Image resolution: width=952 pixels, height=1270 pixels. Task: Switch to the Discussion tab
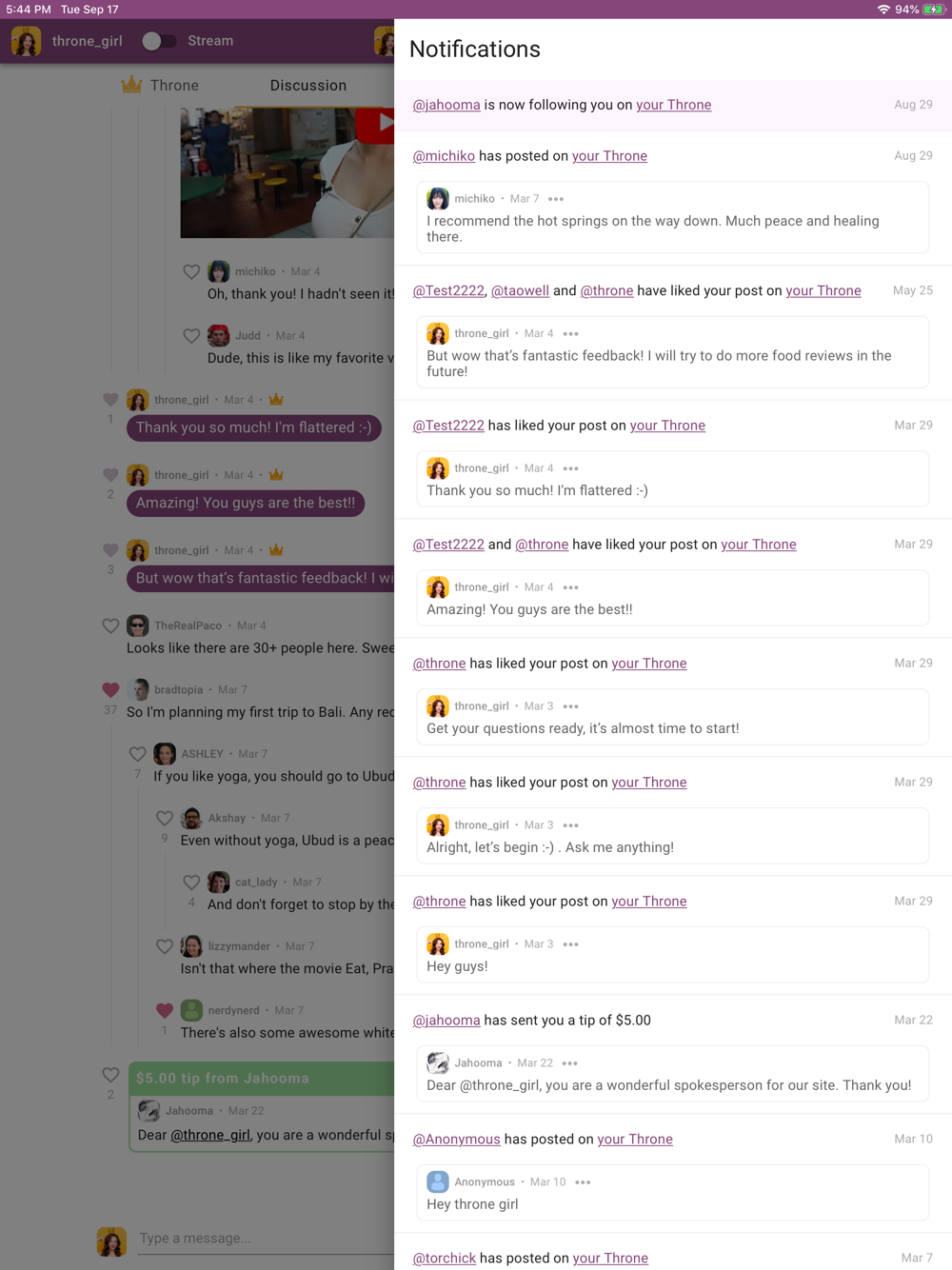tap(307, 86)
